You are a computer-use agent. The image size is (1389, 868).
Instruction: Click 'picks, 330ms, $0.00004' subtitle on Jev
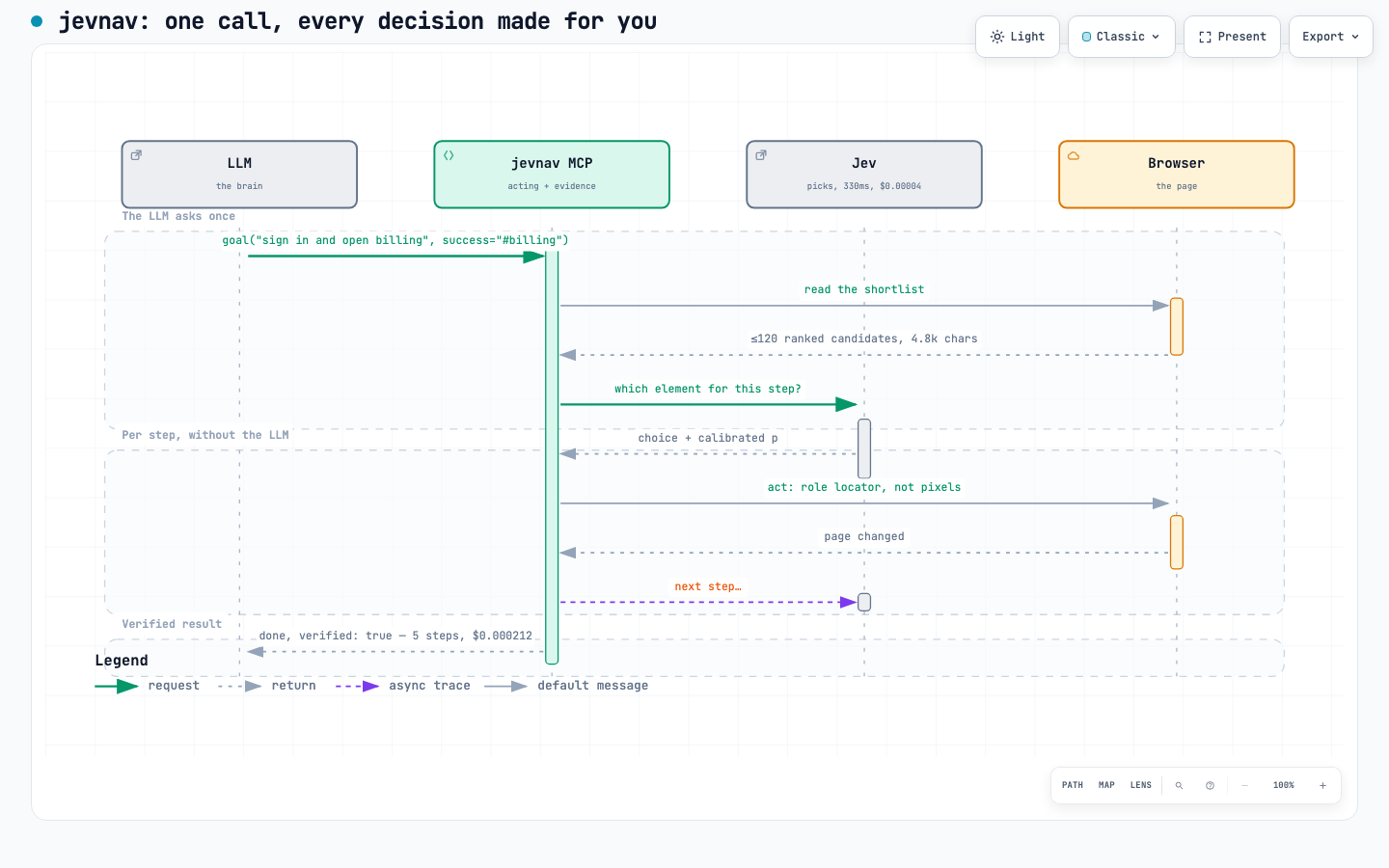864,186
